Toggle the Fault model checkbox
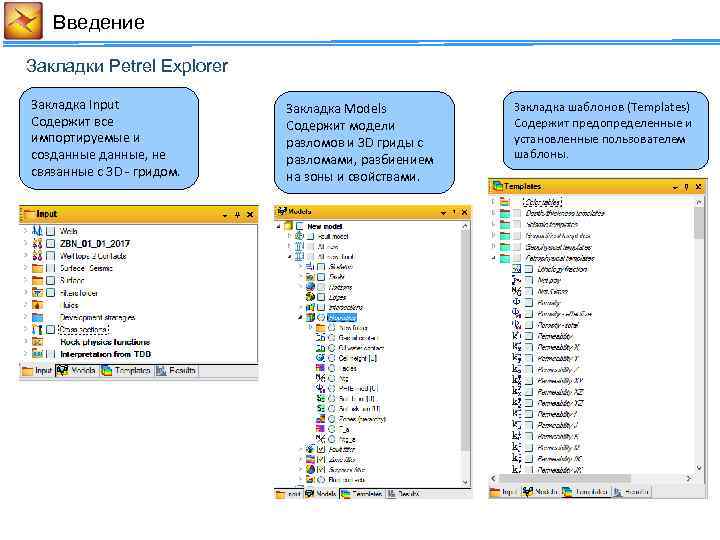The width and height of the screenshot is (720, 540). (x=311, y=236)
